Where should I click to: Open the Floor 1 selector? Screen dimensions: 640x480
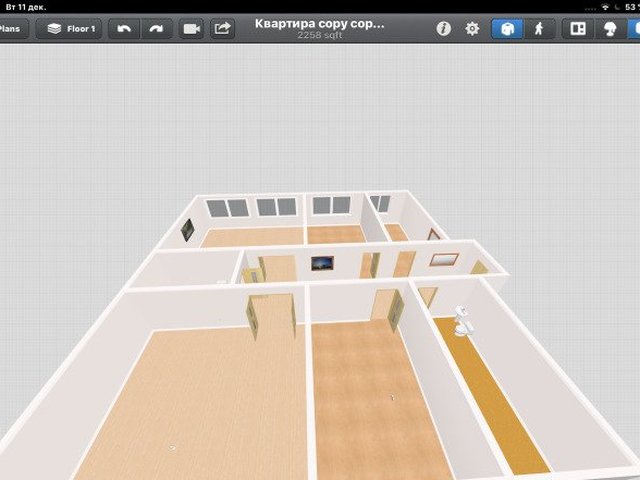click(x=69, y=29)
